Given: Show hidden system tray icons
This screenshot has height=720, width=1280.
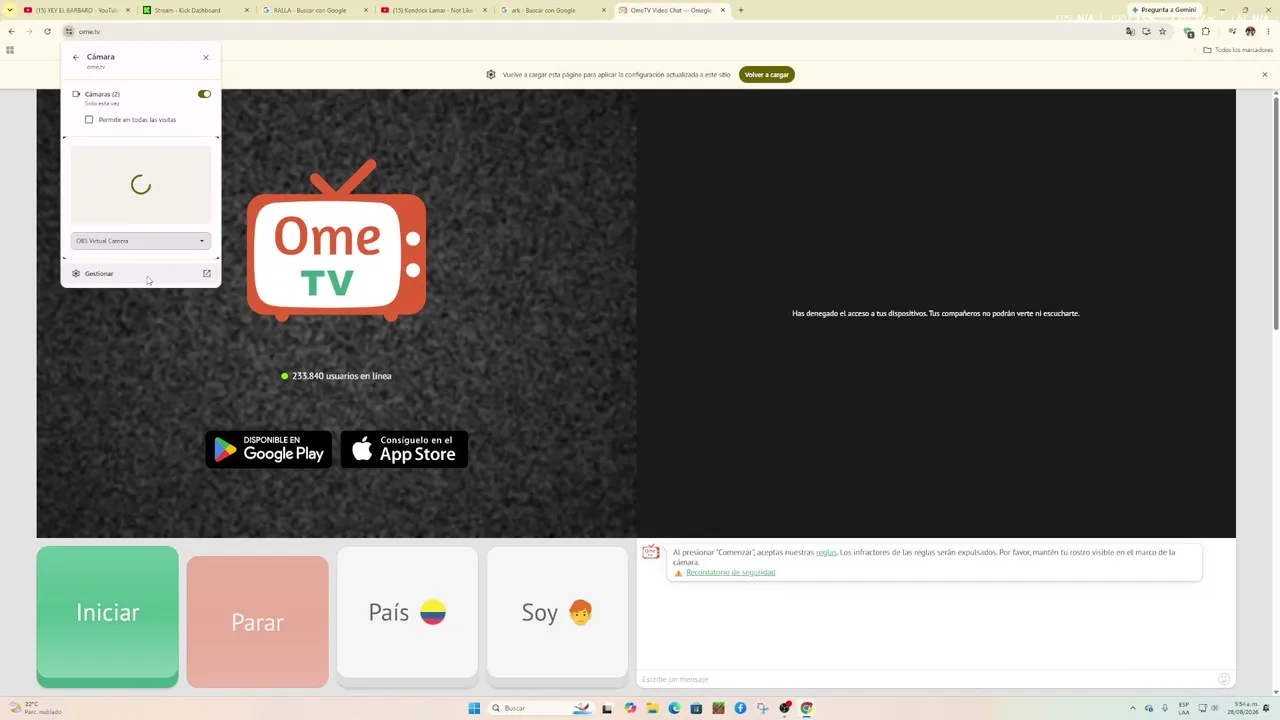Looking at the screenshot, I should coord(1133,708).
